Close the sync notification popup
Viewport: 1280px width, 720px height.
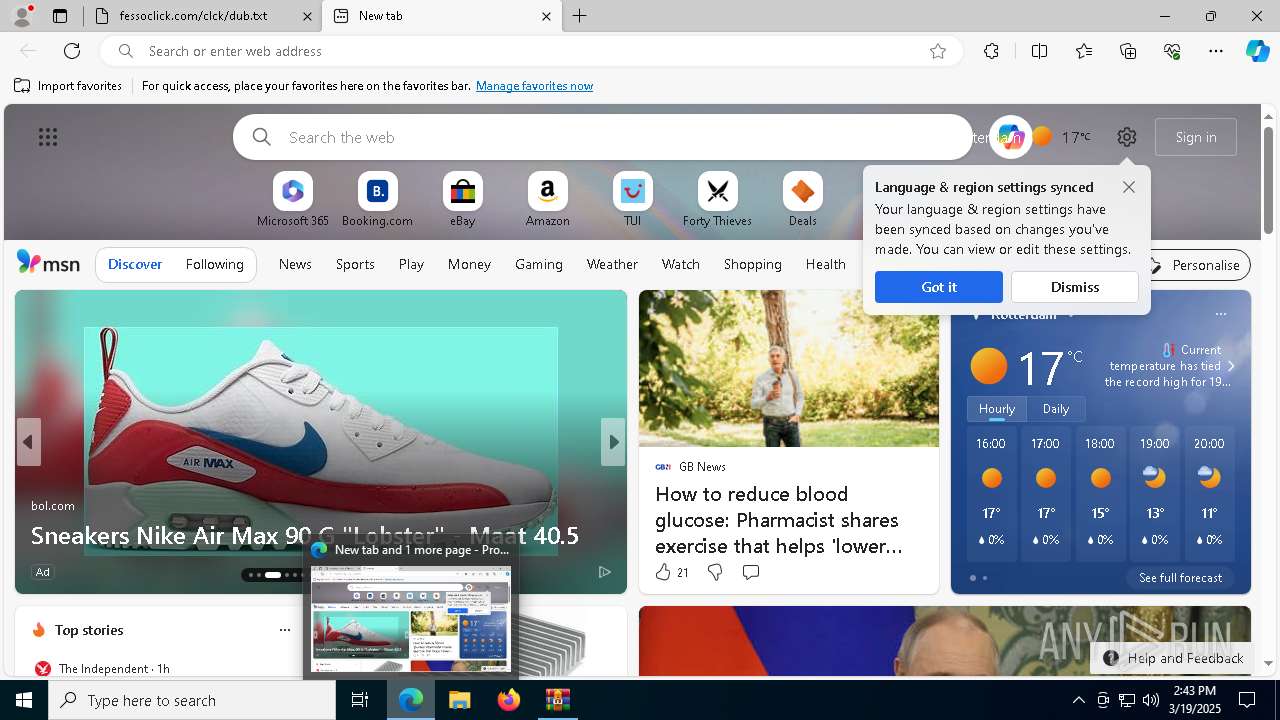pos(1129,187)
